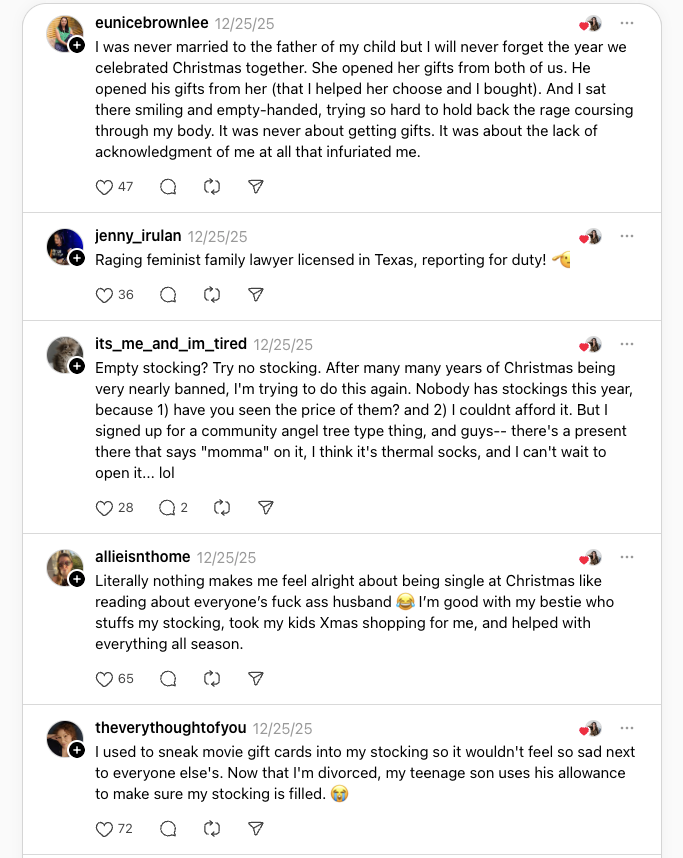Heart its_me_and_im_tired's stocking comment
This screenshot has height=858, width=683.
[x=104, y=508]
